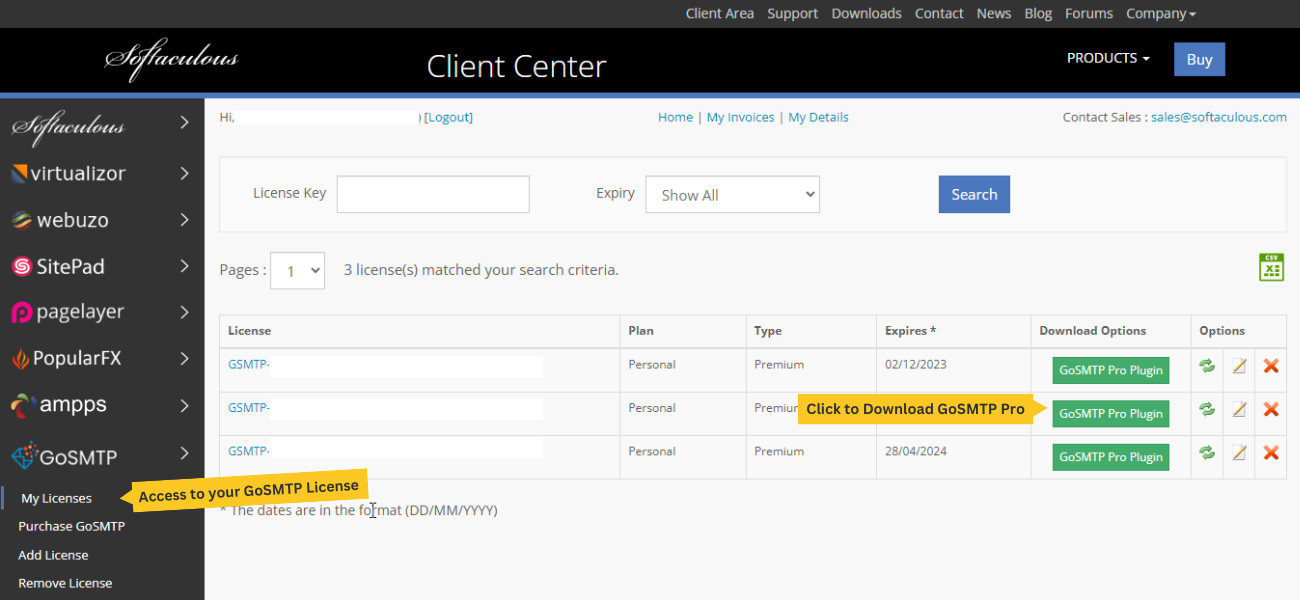Open GSMTP license link expiring 02/12/2023
This screenshot has height=600, width=1300.
(x=248, y=364)
